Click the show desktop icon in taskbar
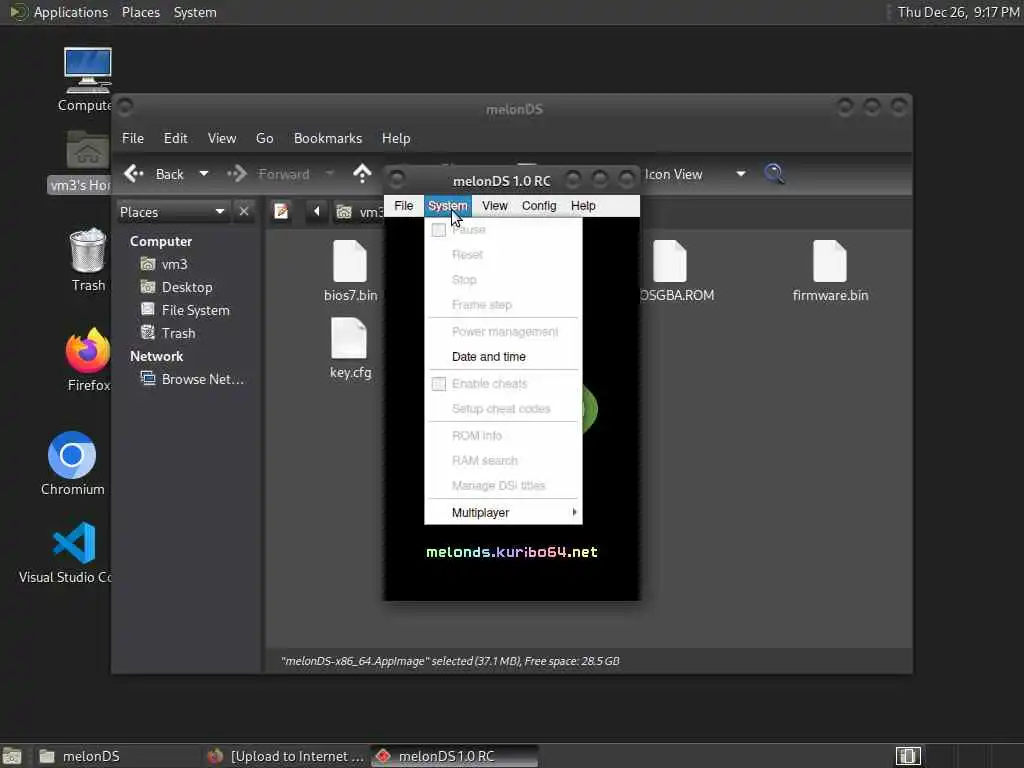Viewport: 1024px width, 768px height. pos(12,756)
